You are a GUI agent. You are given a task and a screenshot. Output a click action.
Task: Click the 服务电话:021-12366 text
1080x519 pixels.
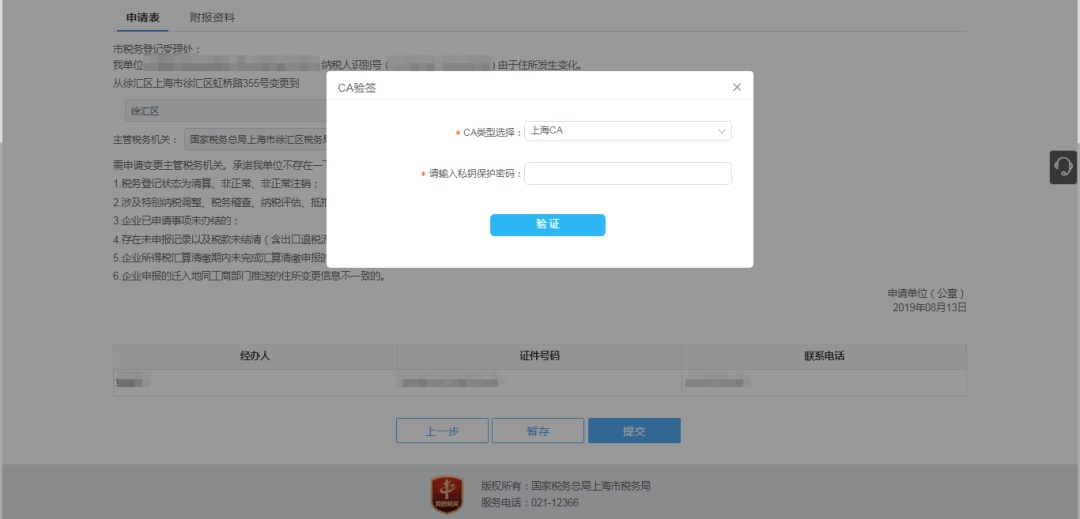click(x=530, y=502)
